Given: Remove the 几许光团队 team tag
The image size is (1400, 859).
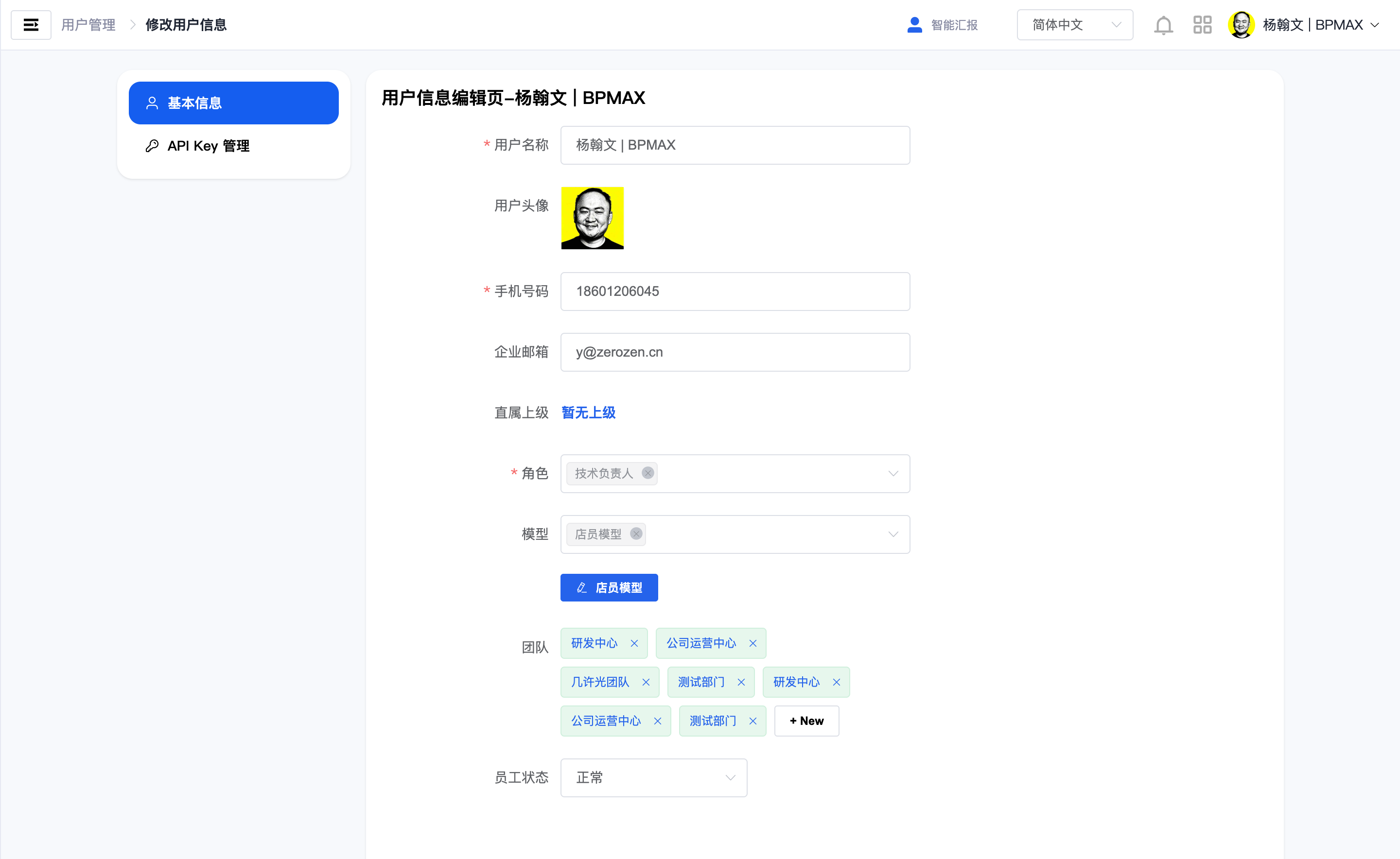Looking at the screenshot, I should click(x=646, y=682).
